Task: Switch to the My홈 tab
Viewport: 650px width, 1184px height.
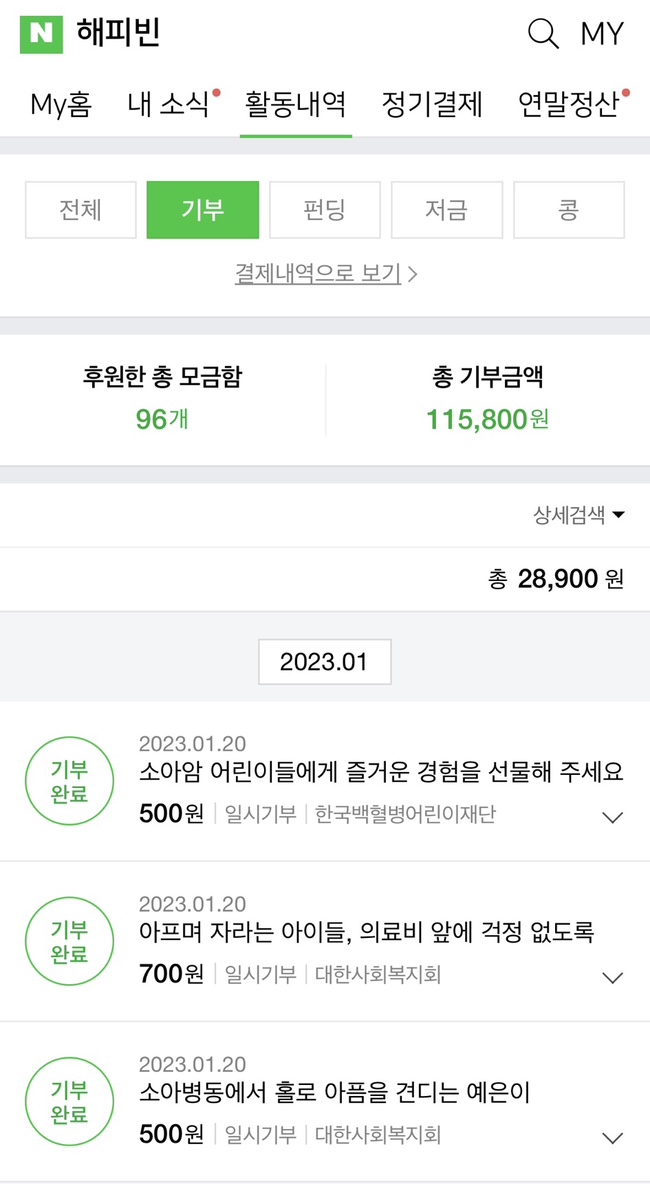Action: tap(61, 104)
